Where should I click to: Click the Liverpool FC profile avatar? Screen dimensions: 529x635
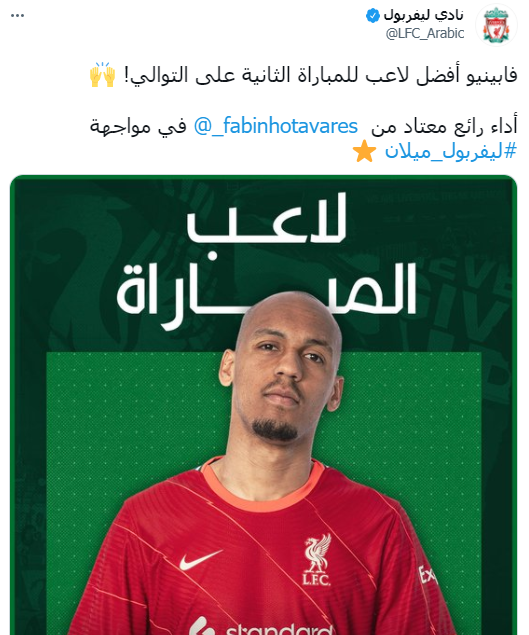coord(496,25)
